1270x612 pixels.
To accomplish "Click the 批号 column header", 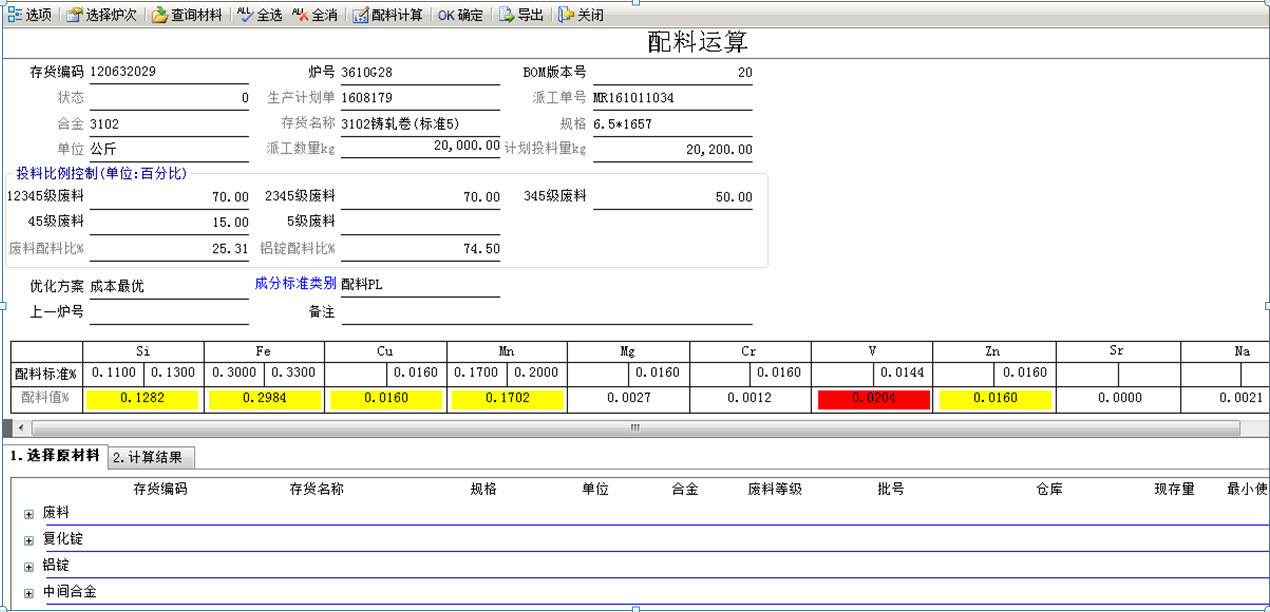I will click(890, 489).
